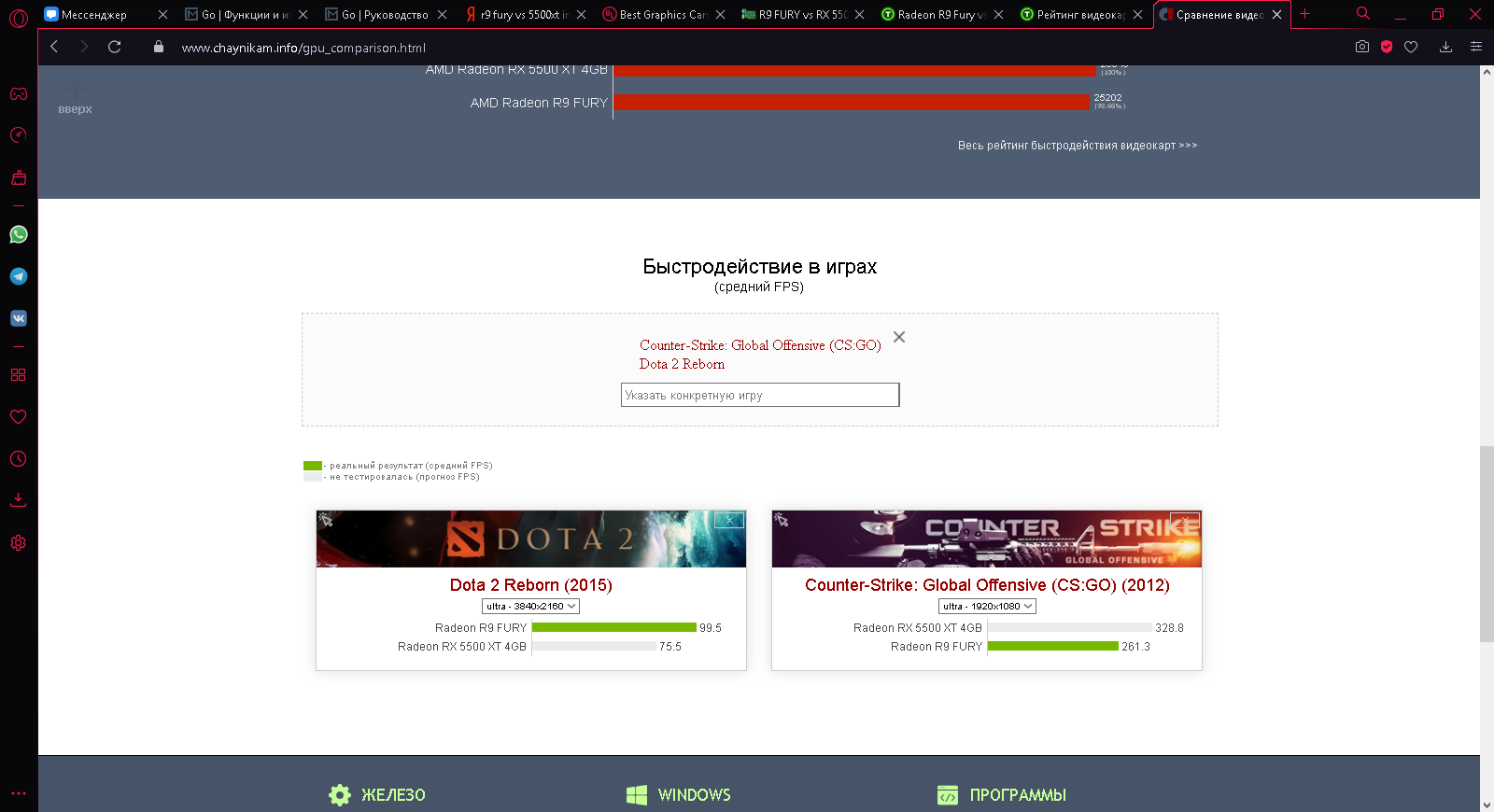1494x812 pixels.
Task: Open the Opera main menu logo
Action: (x=19, y=18)
